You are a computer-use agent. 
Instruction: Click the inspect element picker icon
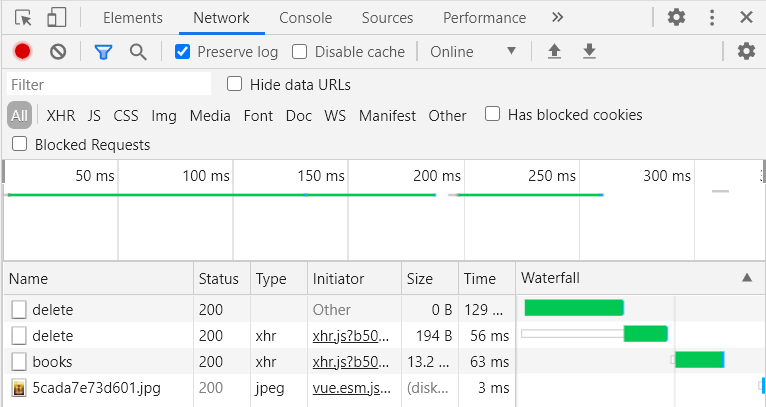pyautogui.click(x=24, y=17)
